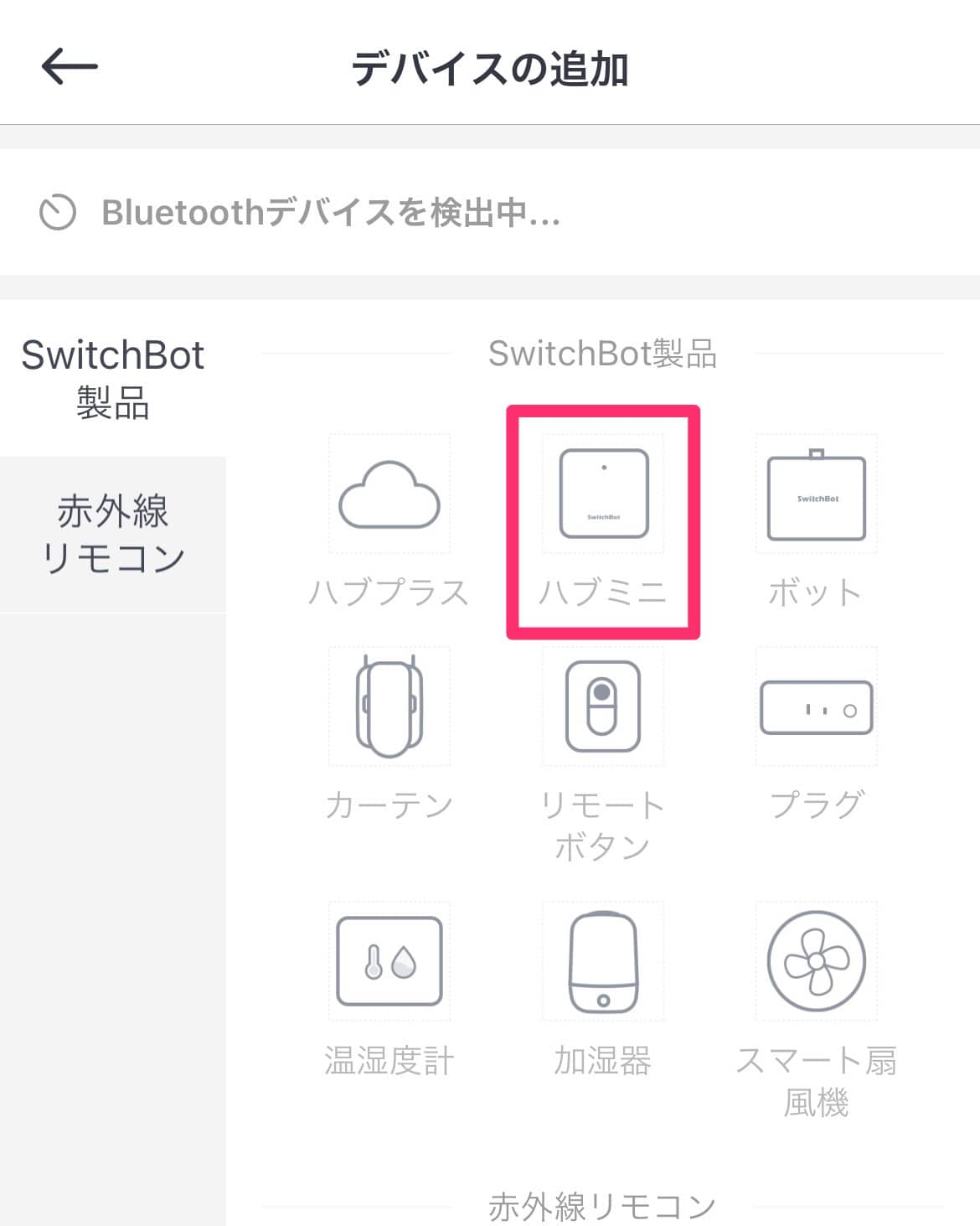Tap the ハブミニ label

pyautogui.click(x=603, y=592)
